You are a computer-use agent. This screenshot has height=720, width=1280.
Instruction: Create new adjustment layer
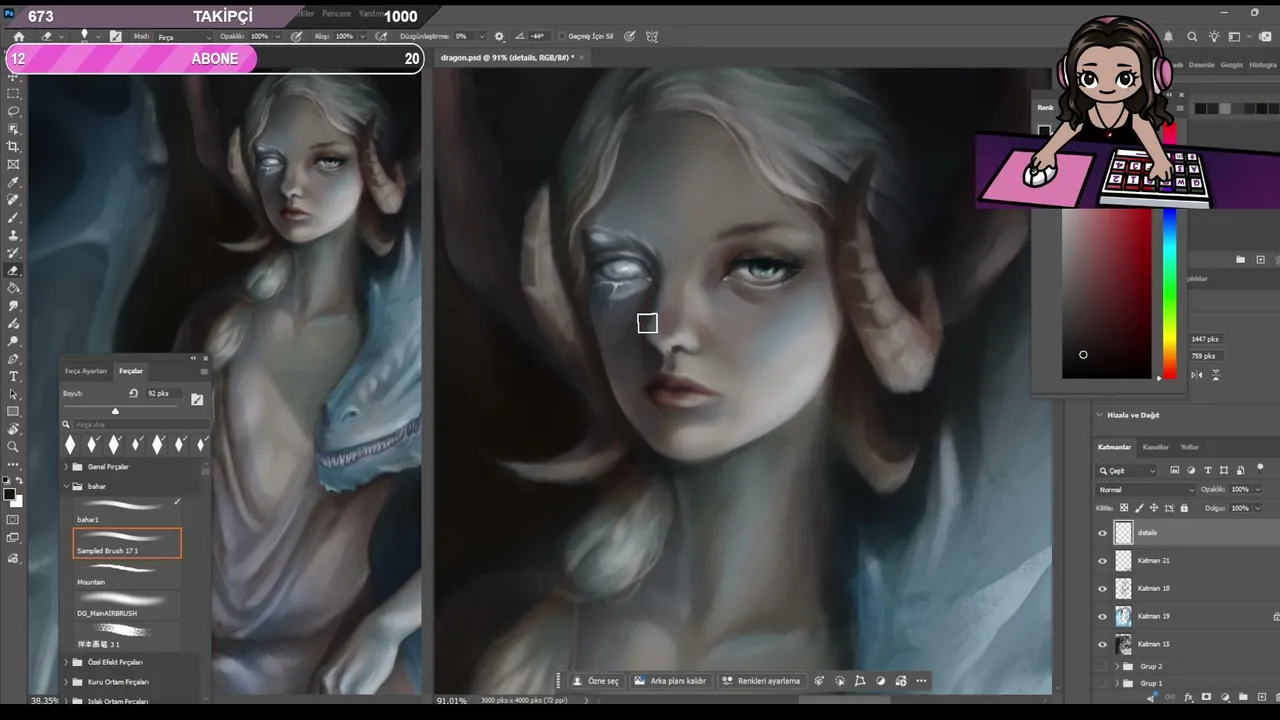(1224, 697)
